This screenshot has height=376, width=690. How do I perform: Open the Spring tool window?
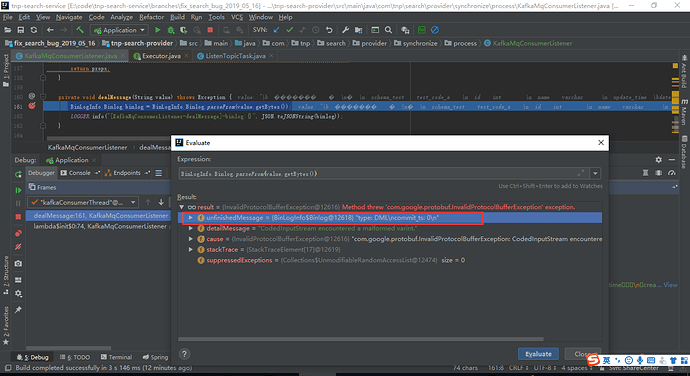click(155, 357)
